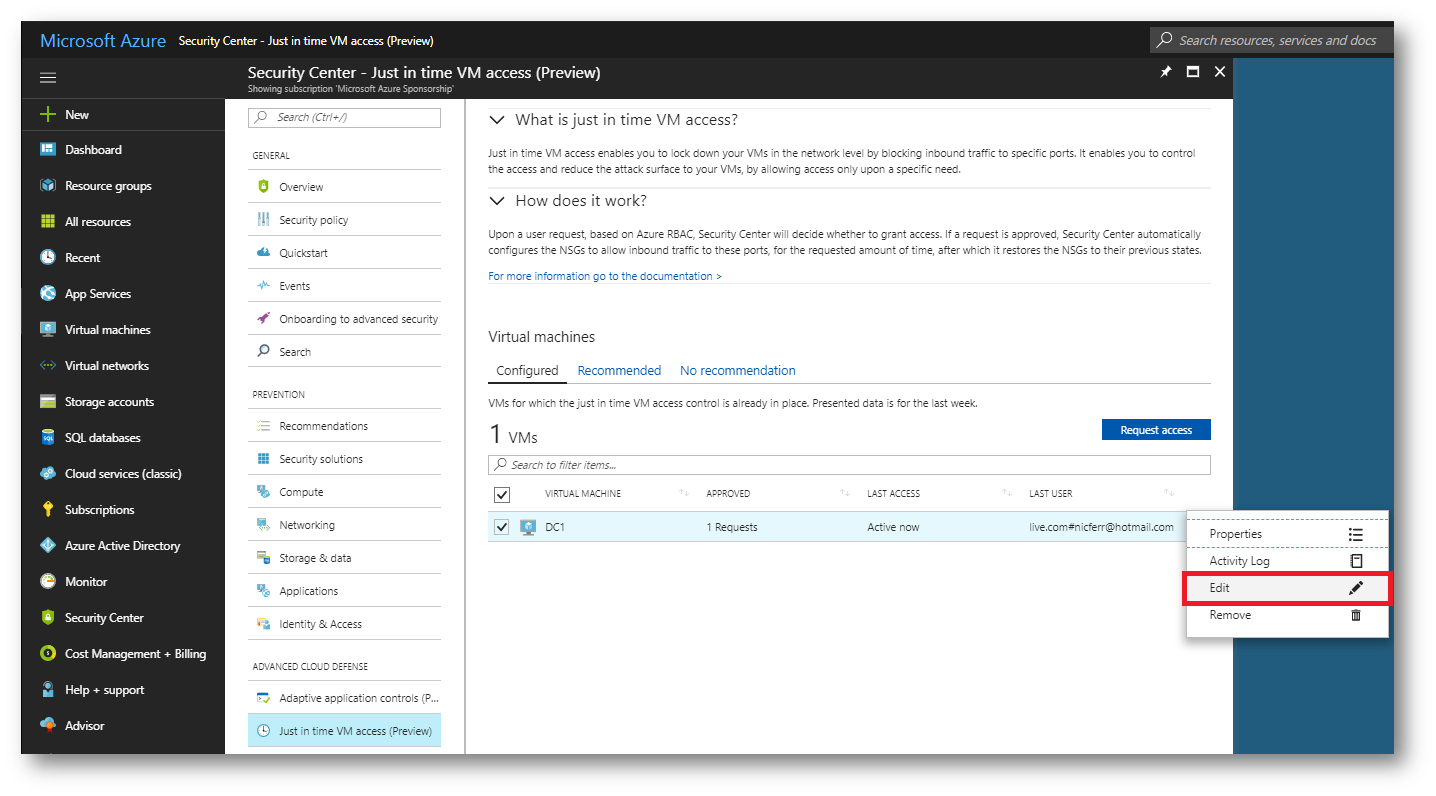Open the documentation link
Image resolution: width=1436 pixels, height=796 pixels.
(x=605, y=276)
